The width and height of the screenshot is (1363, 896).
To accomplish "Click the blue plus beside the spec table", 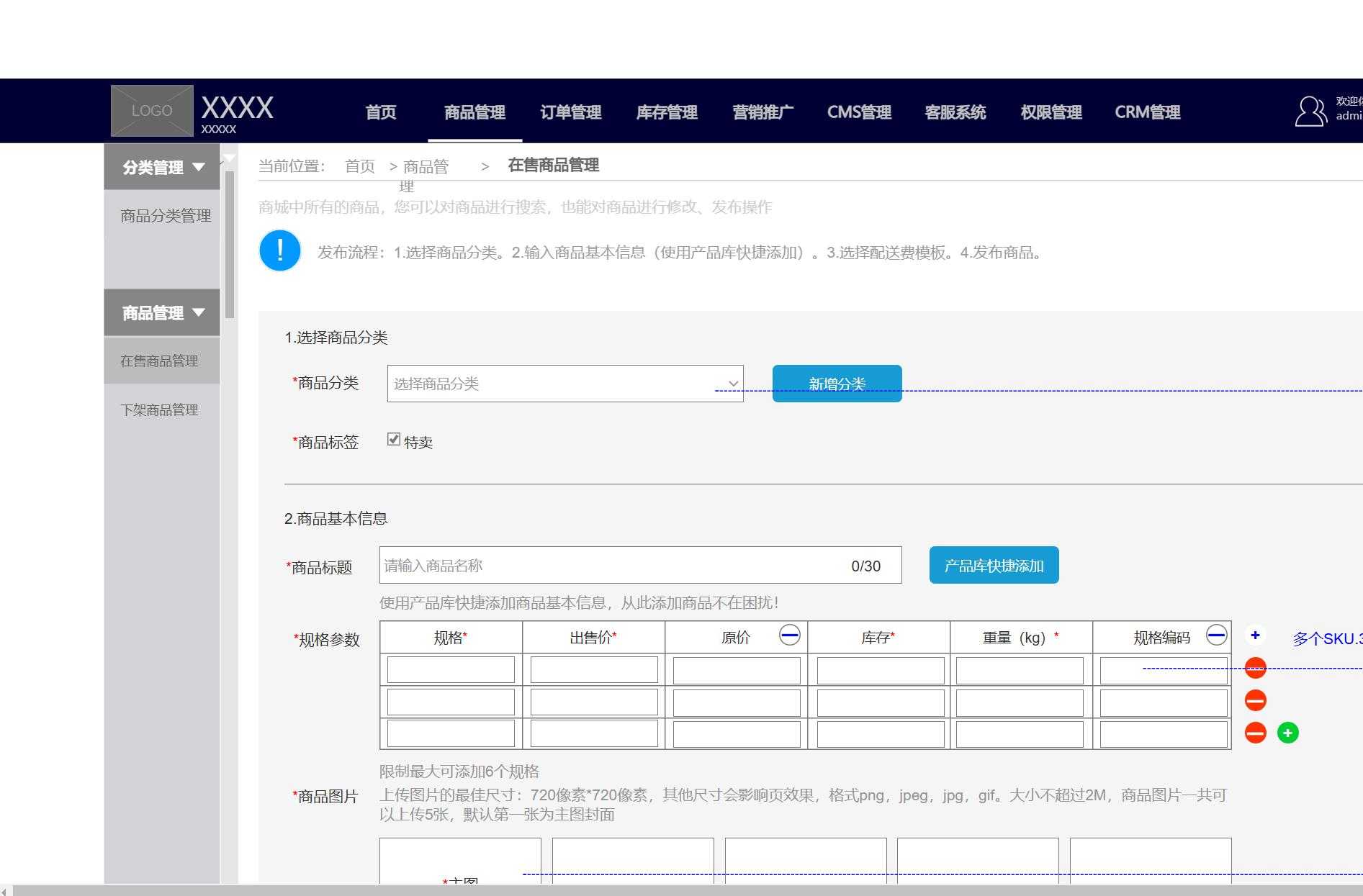I will (x=1255, y=635).
